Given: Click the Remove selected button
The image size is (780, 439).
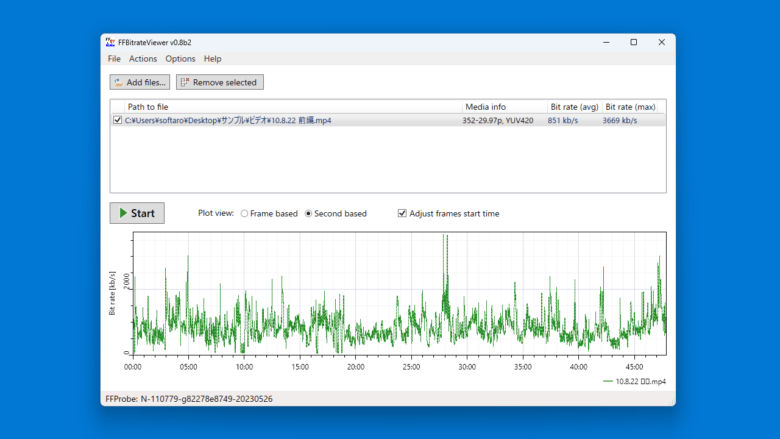Looking at the screenshot, I should pyautogui.click(x=220, y=82).
